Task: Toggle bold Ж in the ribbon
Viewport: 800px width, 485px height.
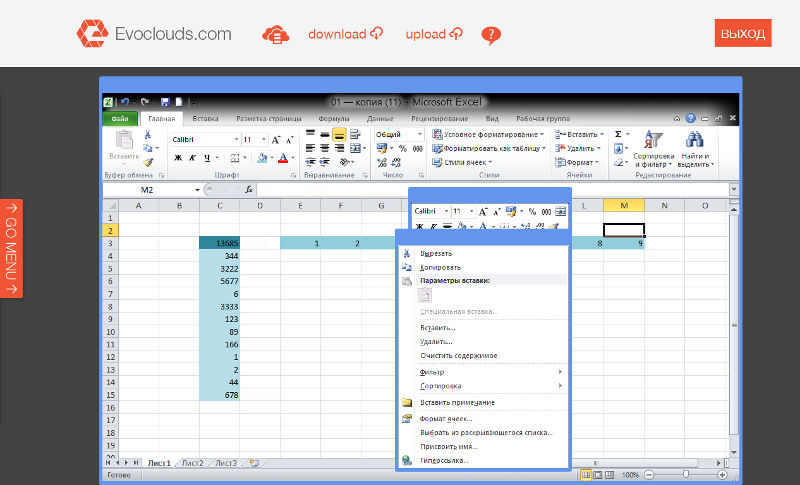Action: click(x=178, y=158)
